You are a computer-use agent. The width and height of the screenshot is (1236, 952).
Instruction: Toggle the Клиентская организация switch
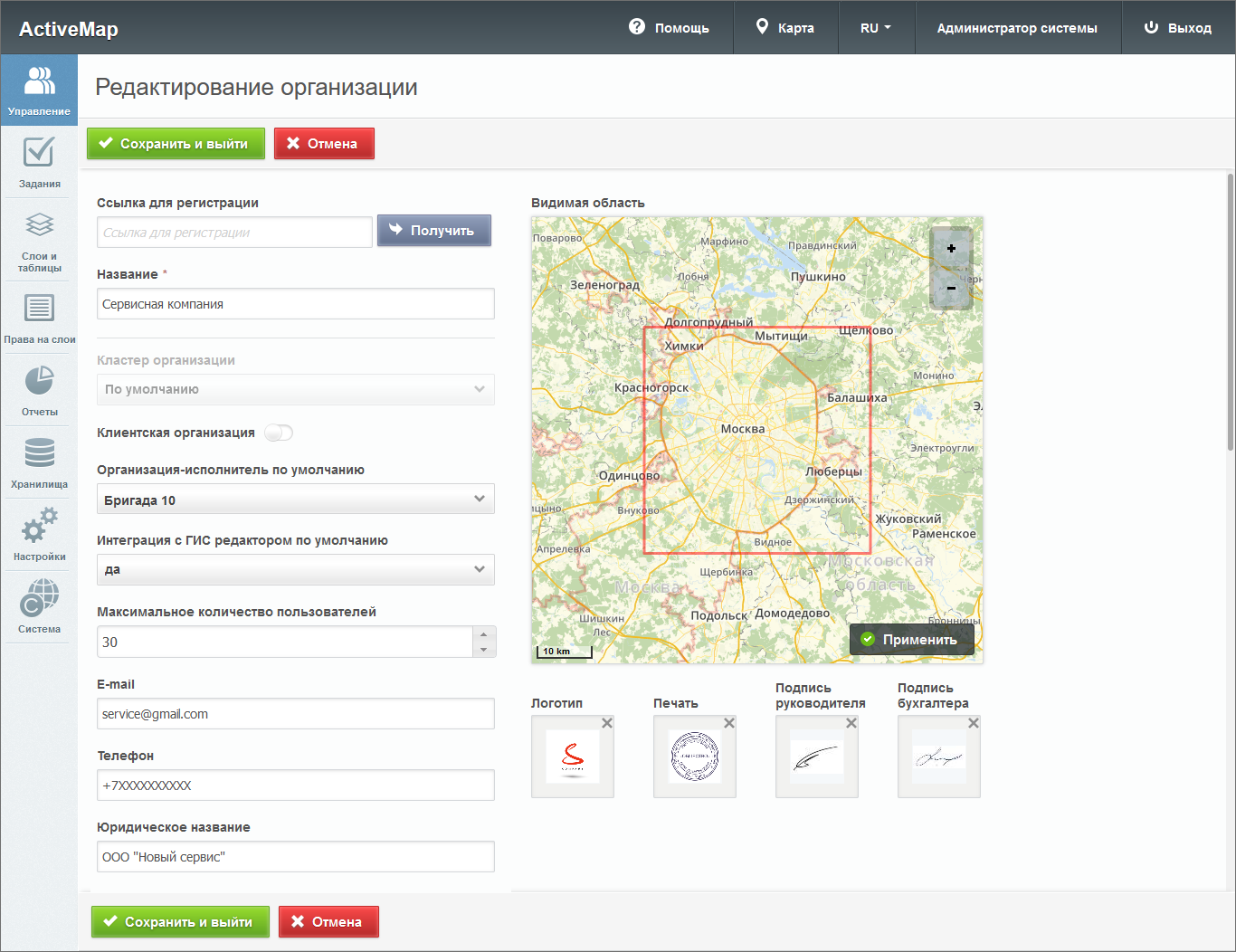pyautogui.click(x=279, y=433)
